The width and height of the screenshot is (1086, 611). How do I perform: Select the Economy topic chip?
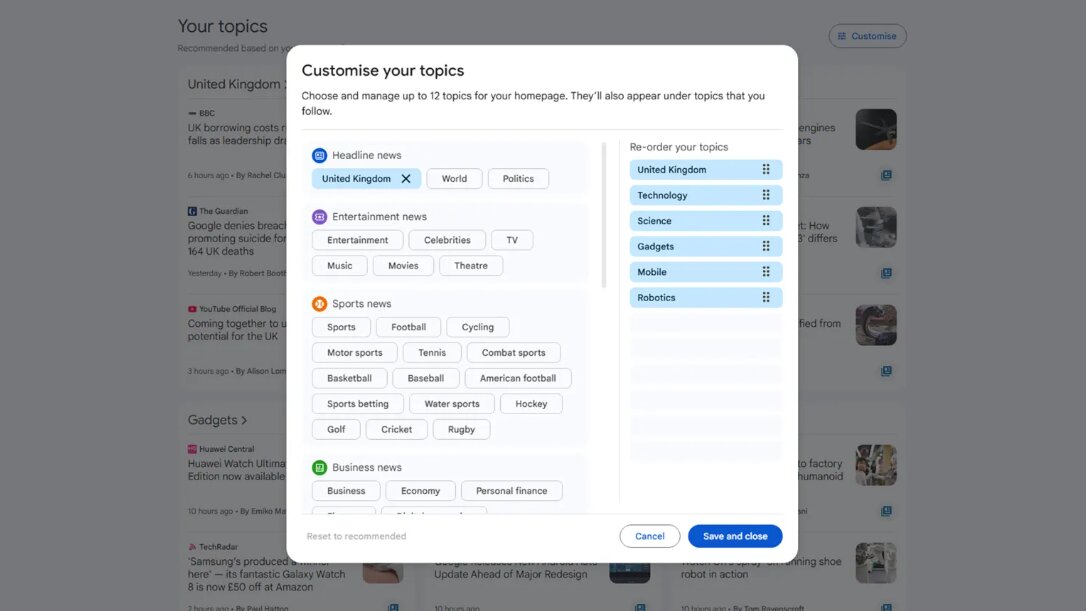coord(420,491)
